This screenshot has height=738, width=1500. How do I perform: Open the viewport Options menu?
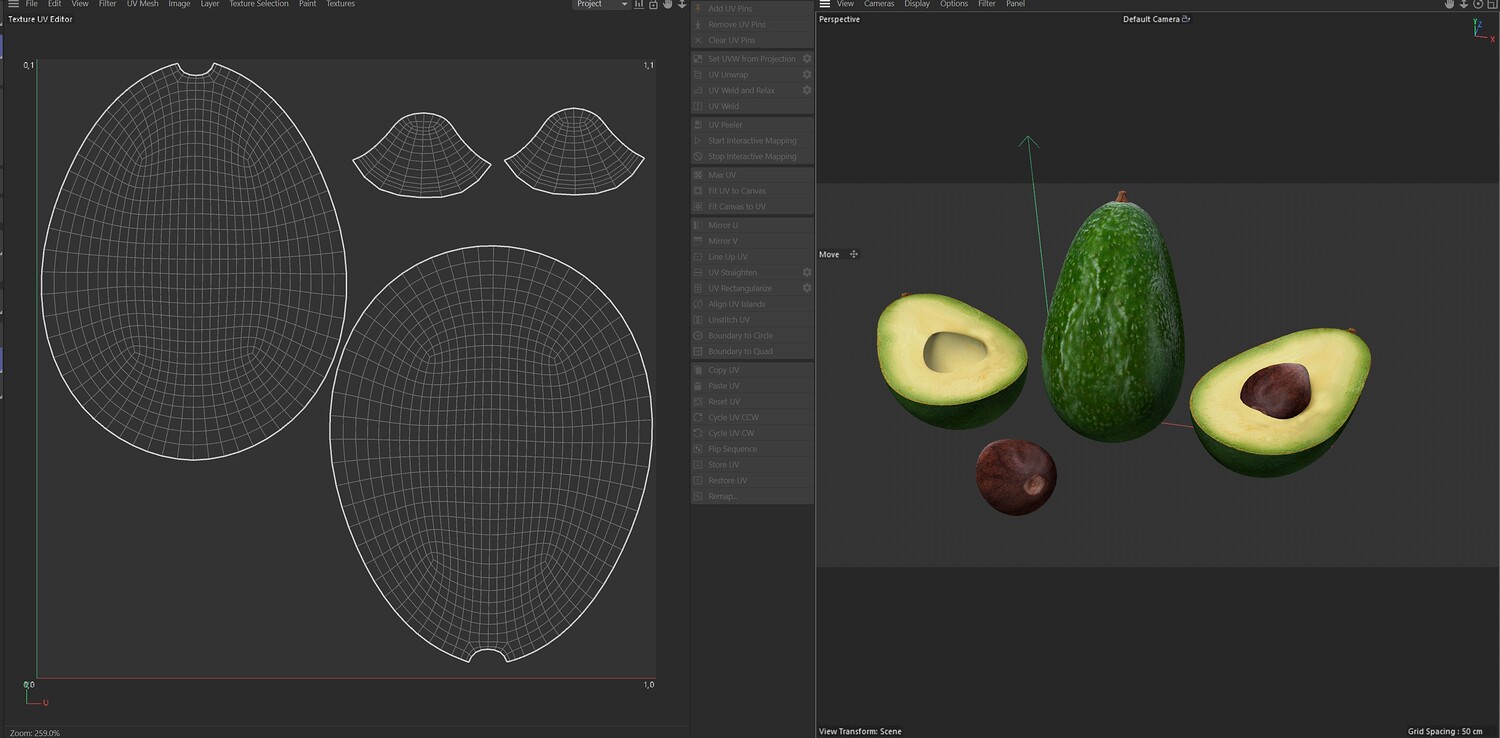(954, 4)
